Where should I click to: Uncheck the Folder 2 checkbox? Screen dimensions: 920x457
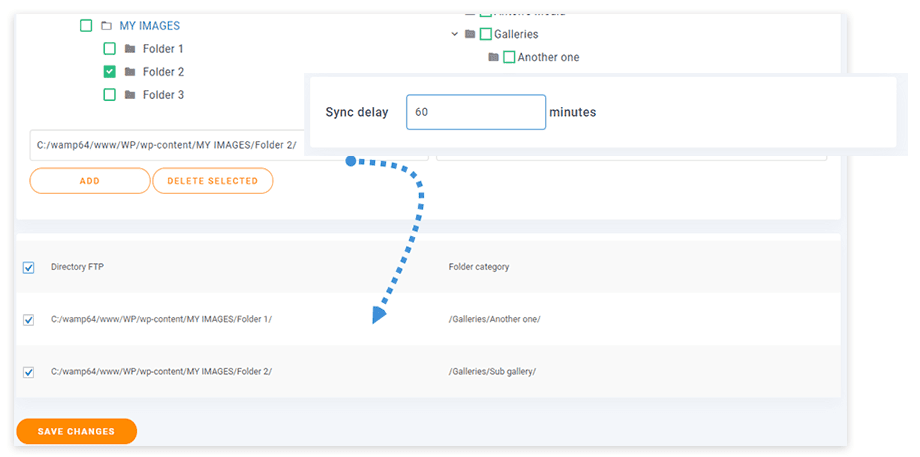[x=110, y=72]
